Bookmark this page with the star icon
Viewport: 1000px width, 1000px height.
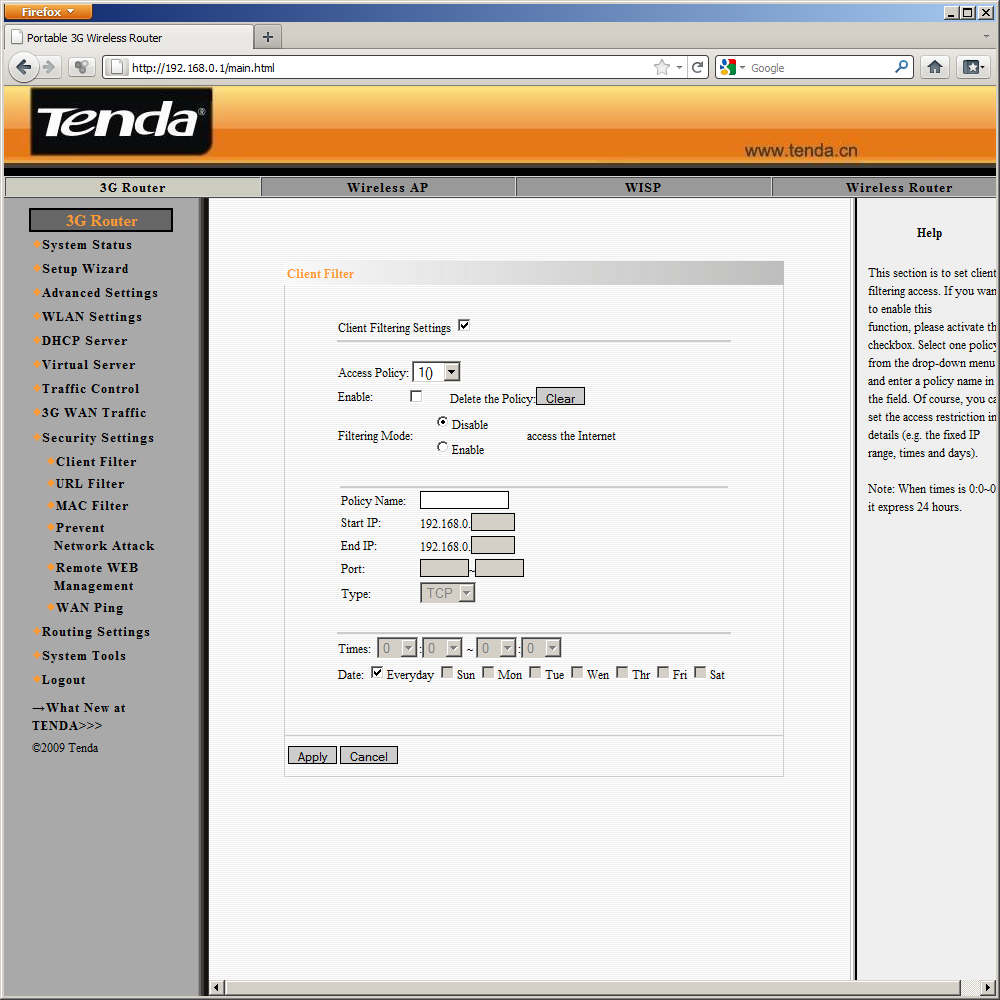coord(662,67)
